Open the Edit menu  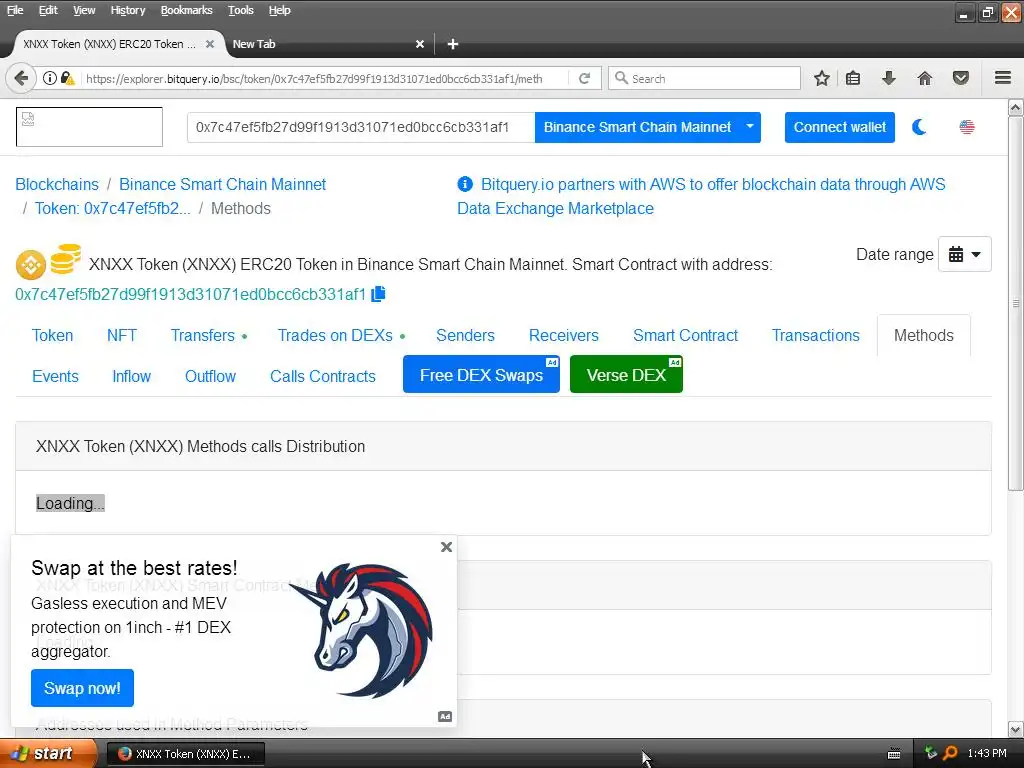(48, 10)
